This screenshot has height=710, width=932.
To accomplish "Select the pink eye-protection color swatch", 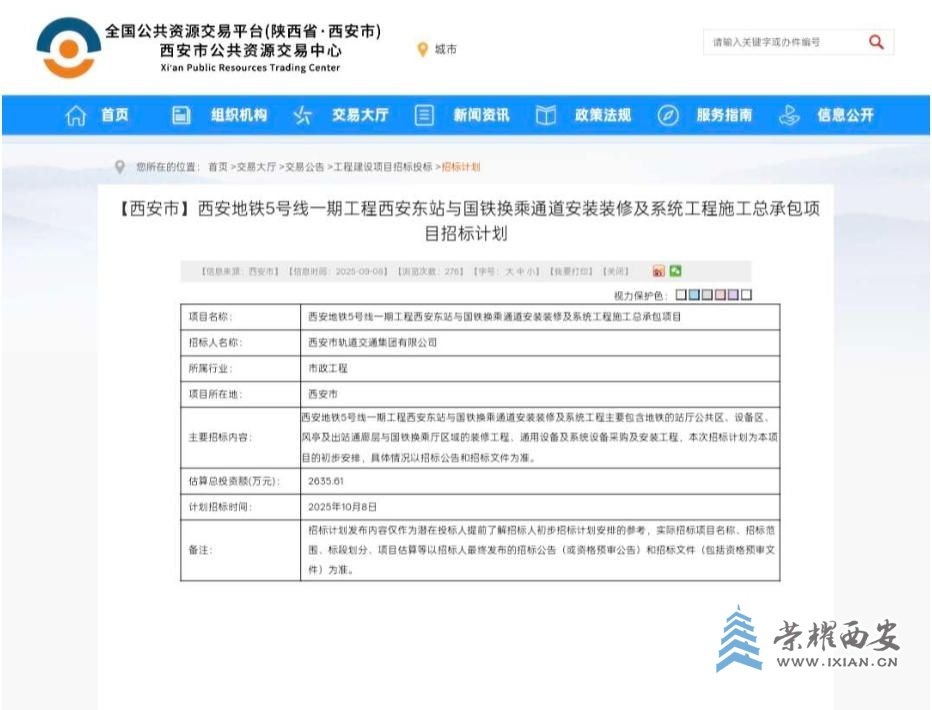I will click(720, 295).
